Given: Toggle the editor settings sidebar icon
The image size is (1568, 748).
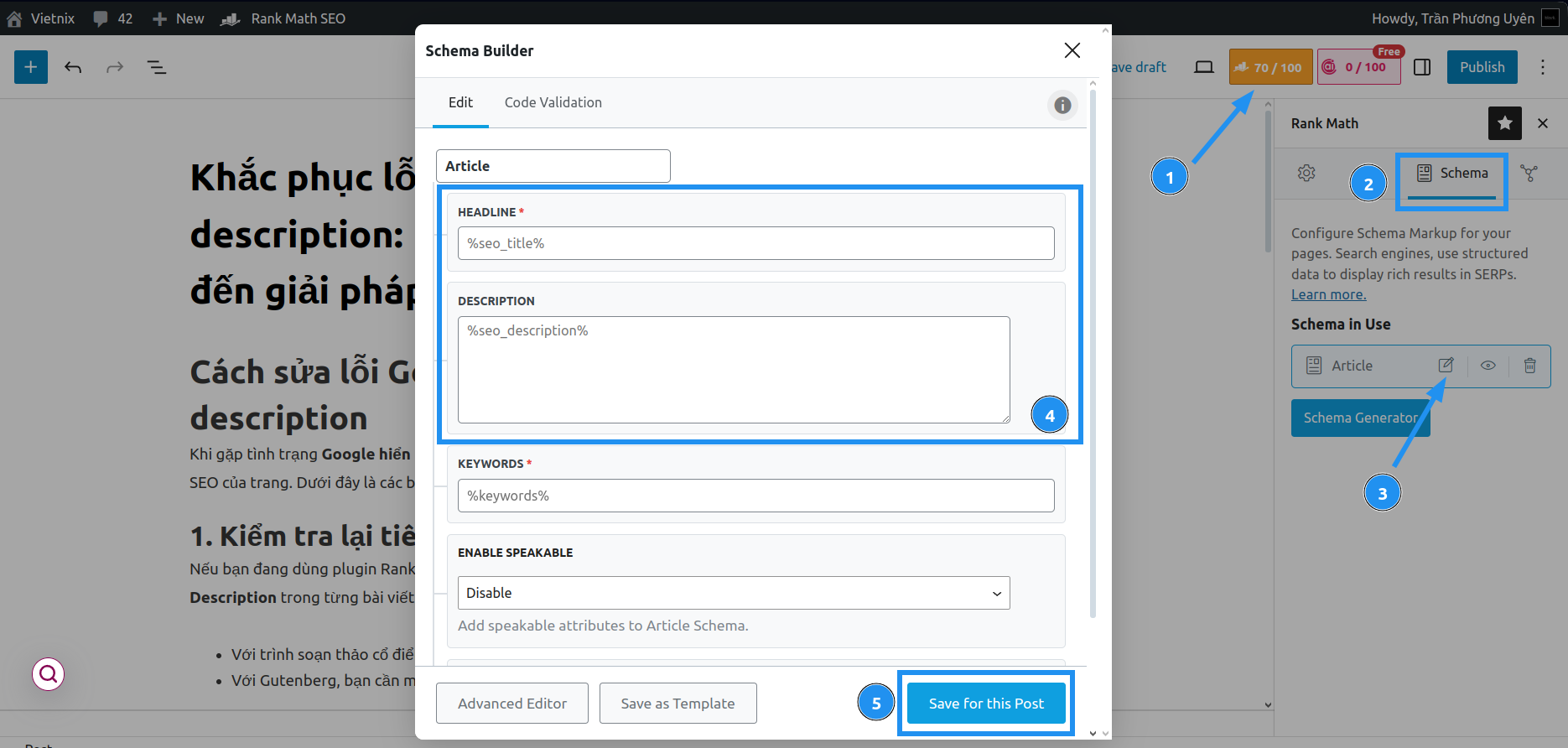Looking at the screenshot, I should click(1422, 67).
